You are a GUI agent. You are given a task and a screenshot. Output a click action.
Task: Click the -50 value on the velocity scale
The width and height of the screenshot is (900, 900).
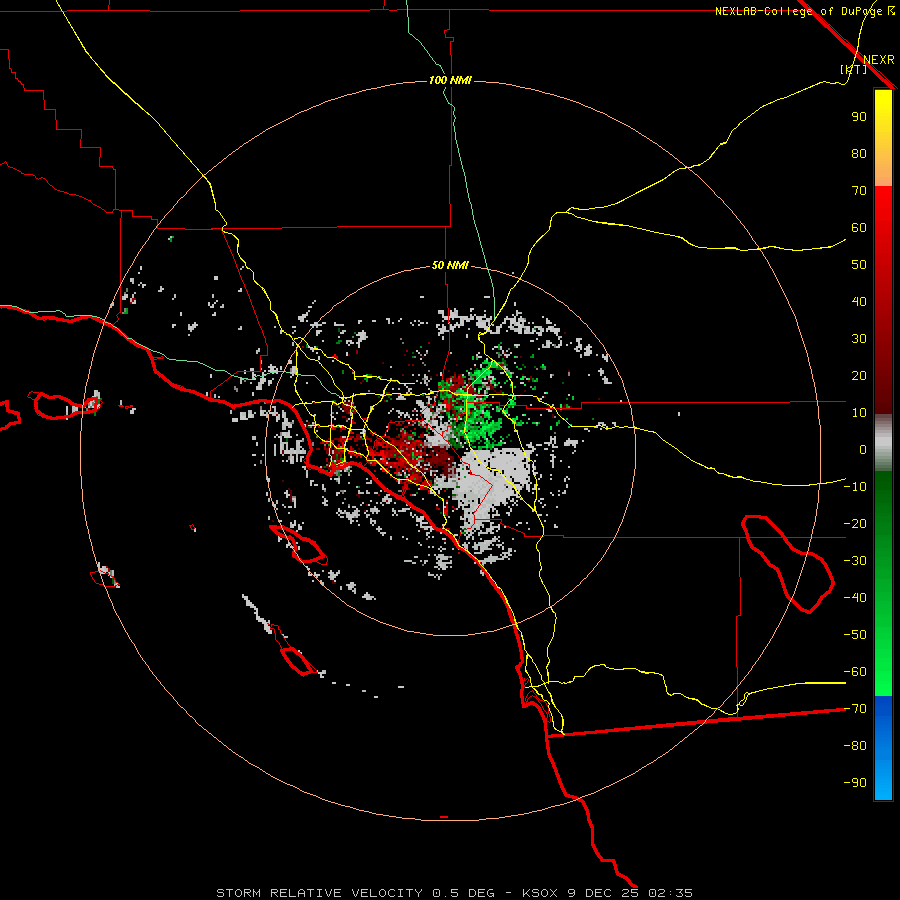click(856, 635)
